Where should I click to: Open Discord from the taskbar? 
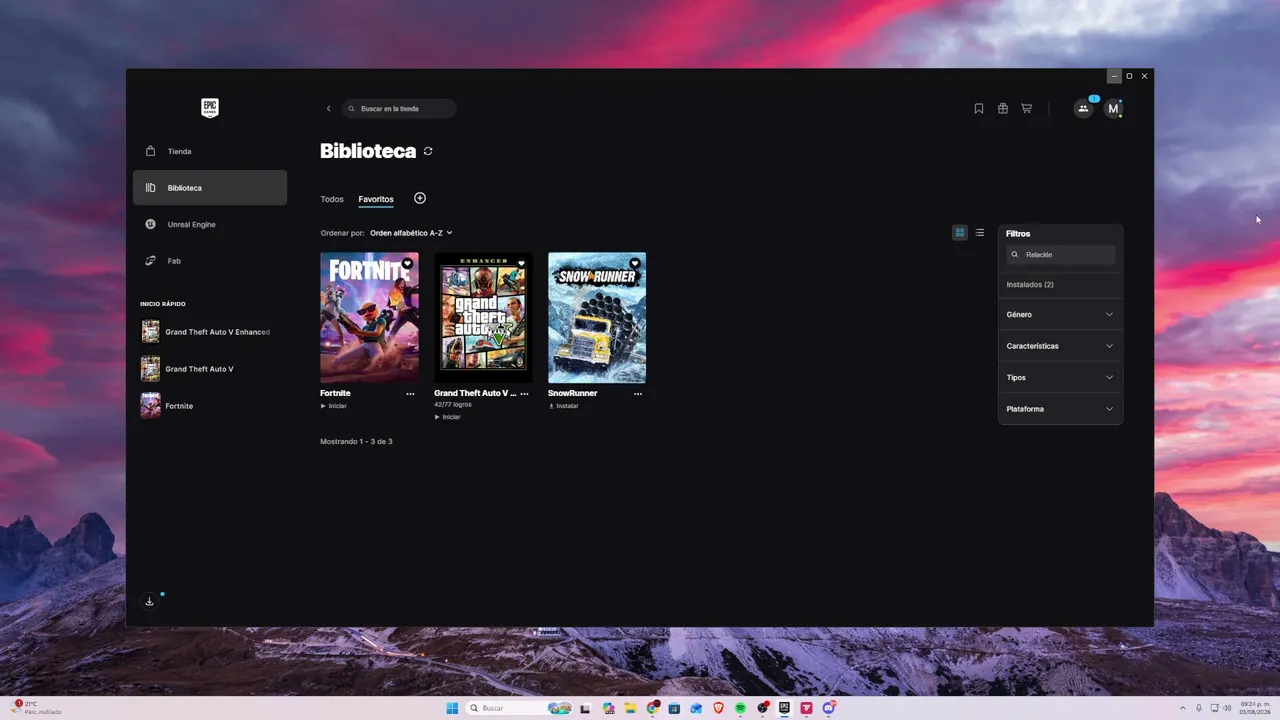[x=828, y=708]
